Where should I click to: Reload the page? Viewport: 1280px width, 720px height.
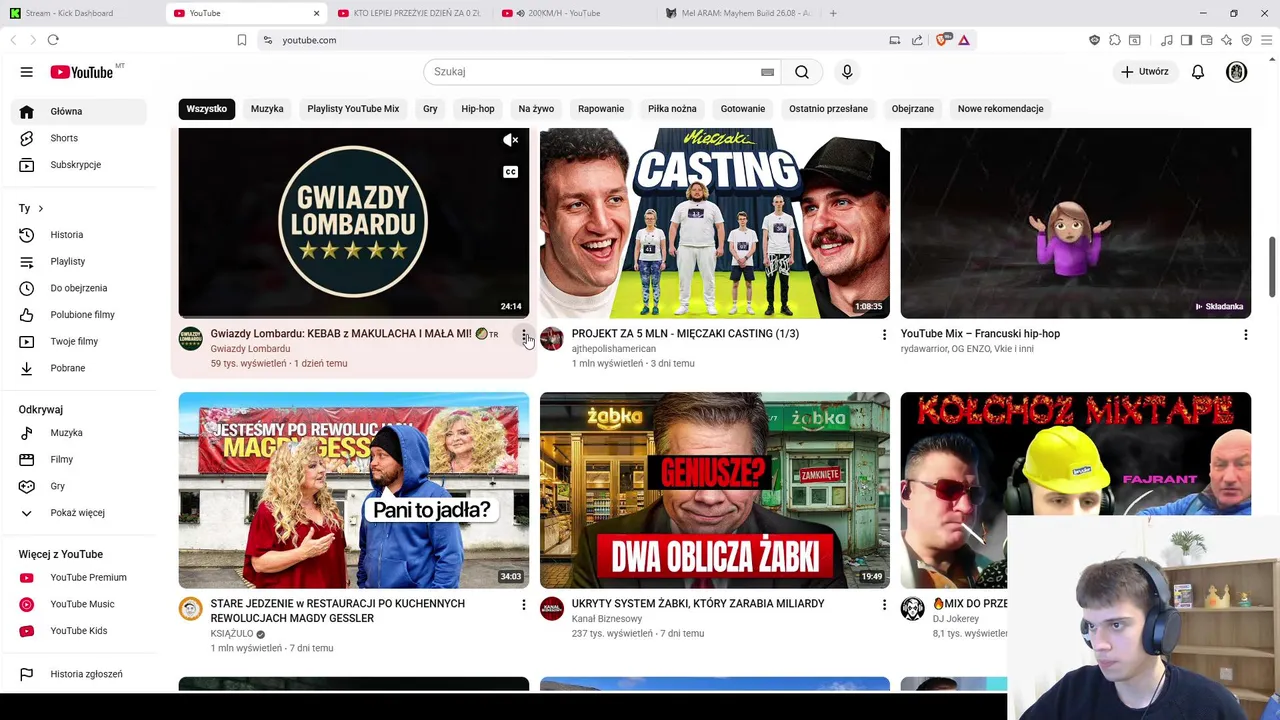53,40
